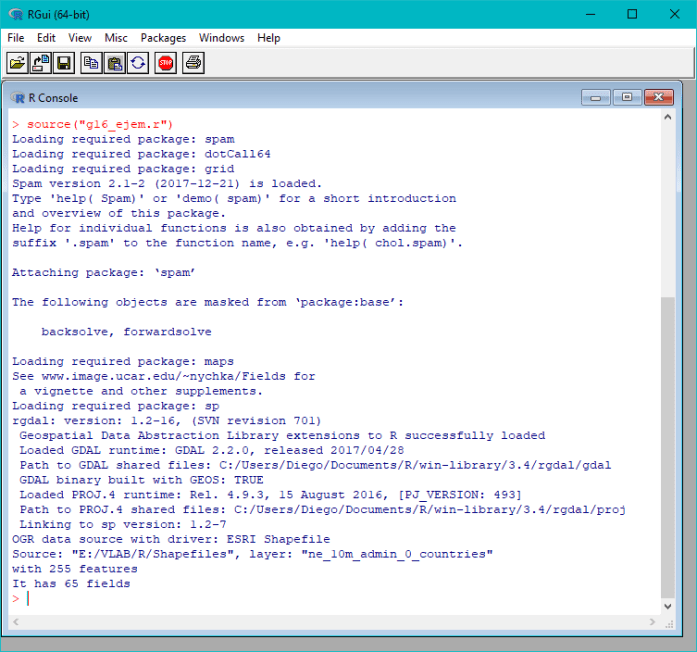Click the Print toolbar icon
697x652 pixels.
[x=193, y=63]
